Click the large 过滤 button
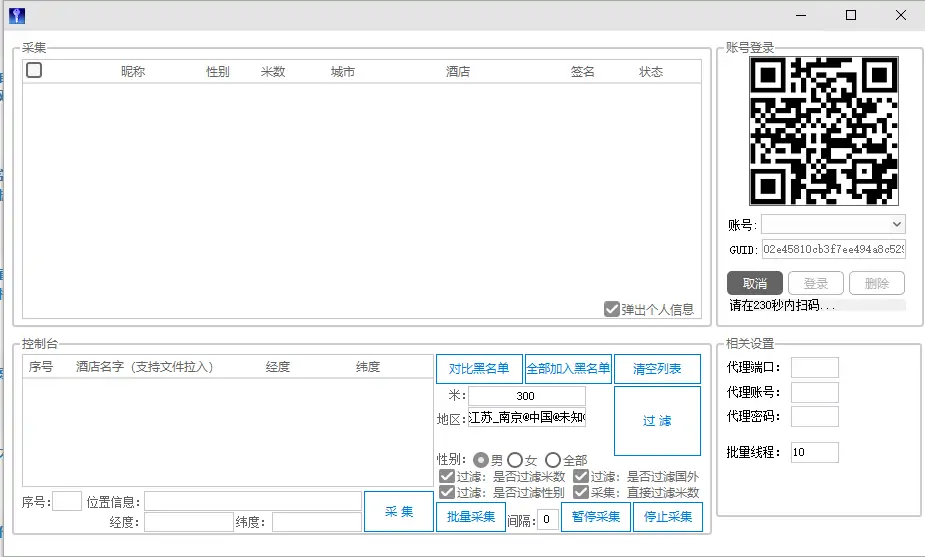The height and width of the screenshot is (557, 925). [657, 421]
